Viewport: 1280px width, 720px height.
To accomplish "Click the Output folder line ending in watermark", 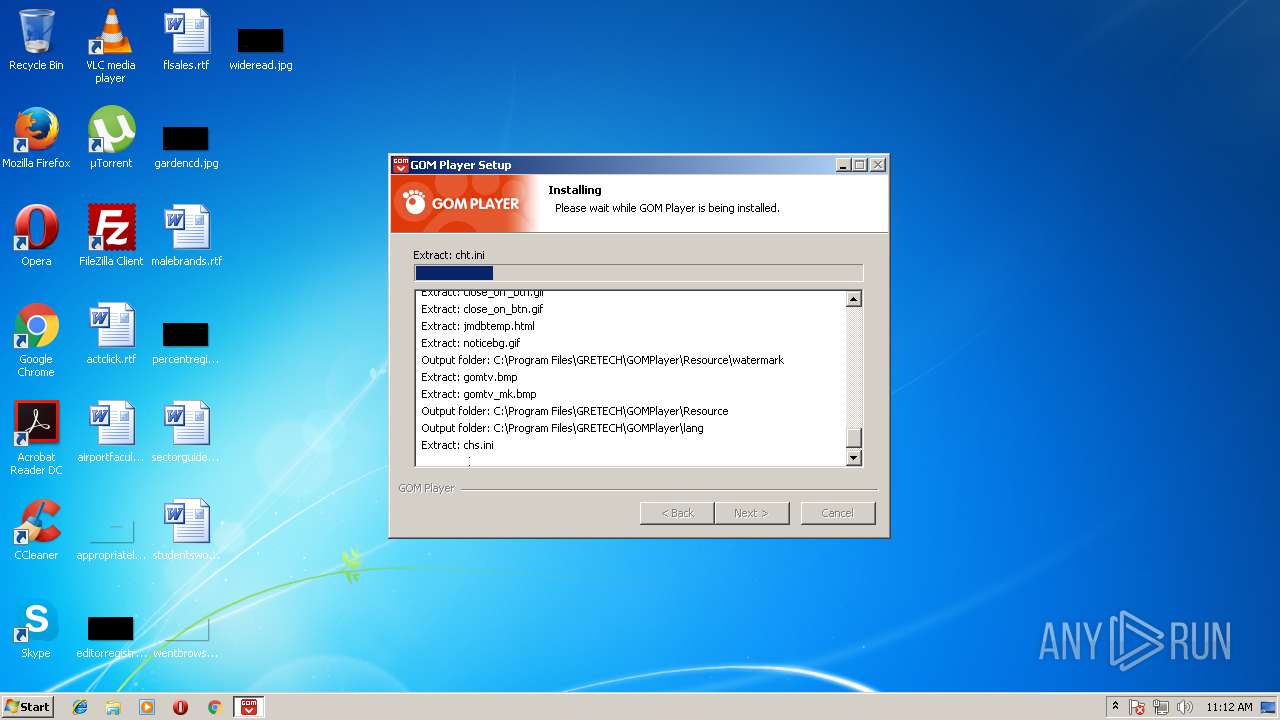I will point(602,360).
